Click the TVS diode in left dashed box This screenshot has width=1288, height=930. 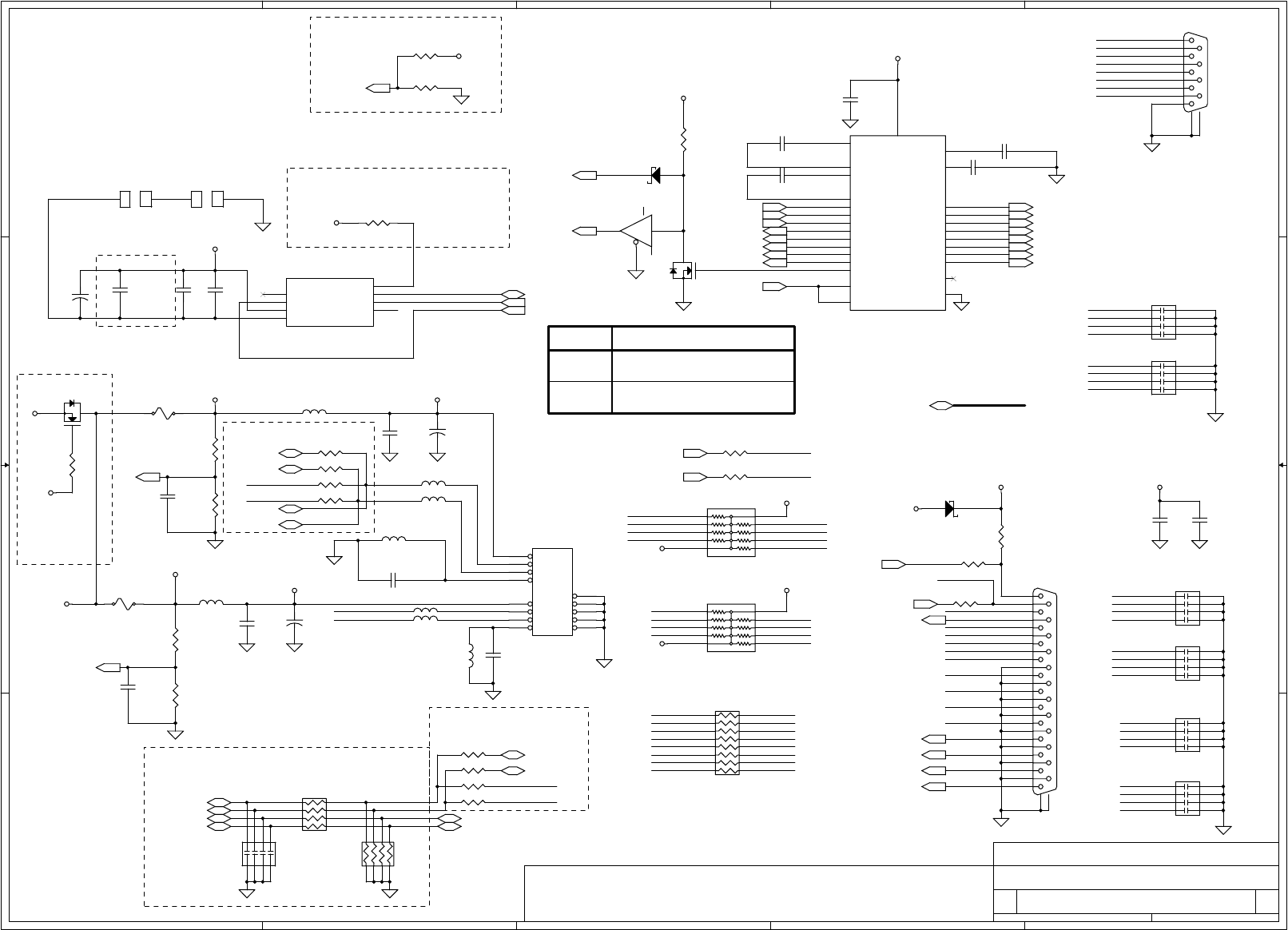pyautogui.click(x=72, y=413)
